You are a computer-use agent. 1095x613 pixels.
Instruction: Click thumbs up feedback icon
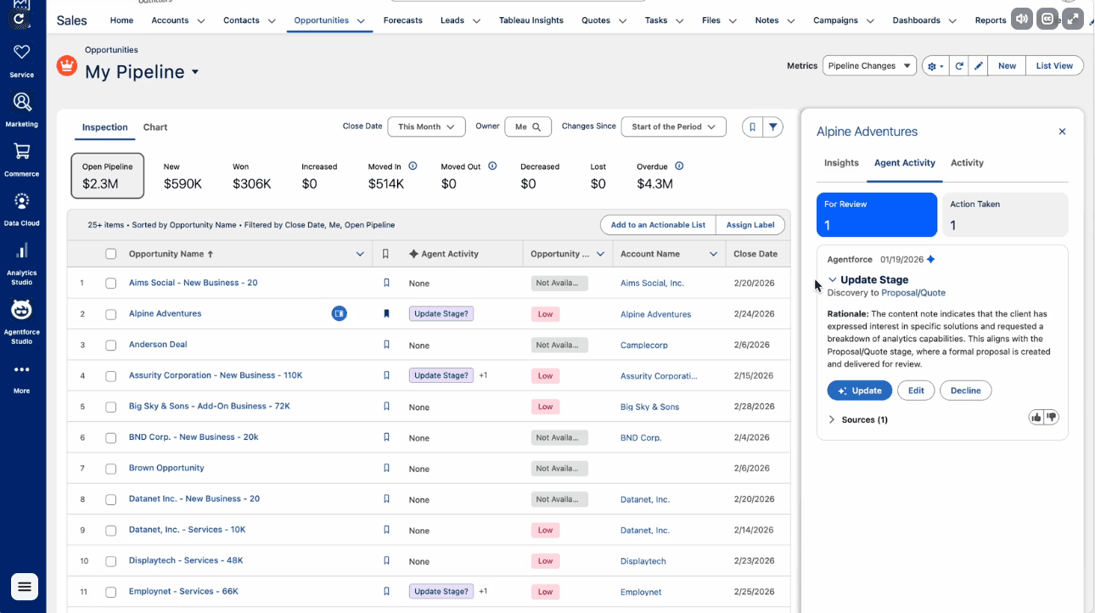coord(1036,418)
